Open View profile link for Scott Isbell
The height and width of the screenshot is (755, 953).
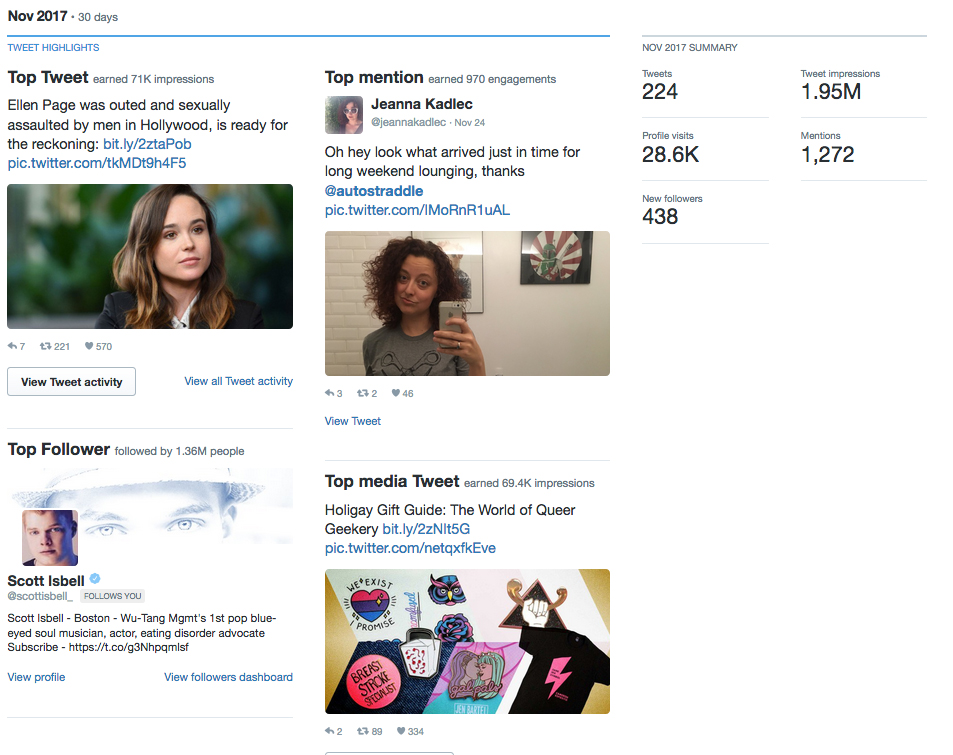[x=36, y=677]
